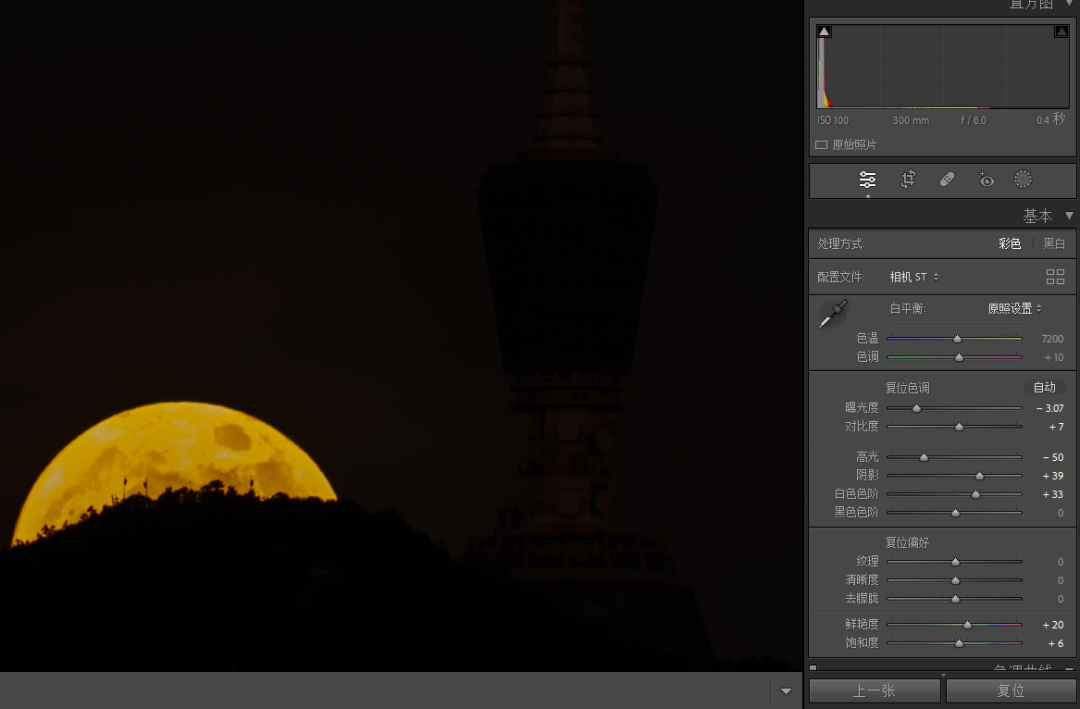Viewport: 1080px width, 709px height.
Task: Switch processing mode to 黑白
Action: (1054, 244)
